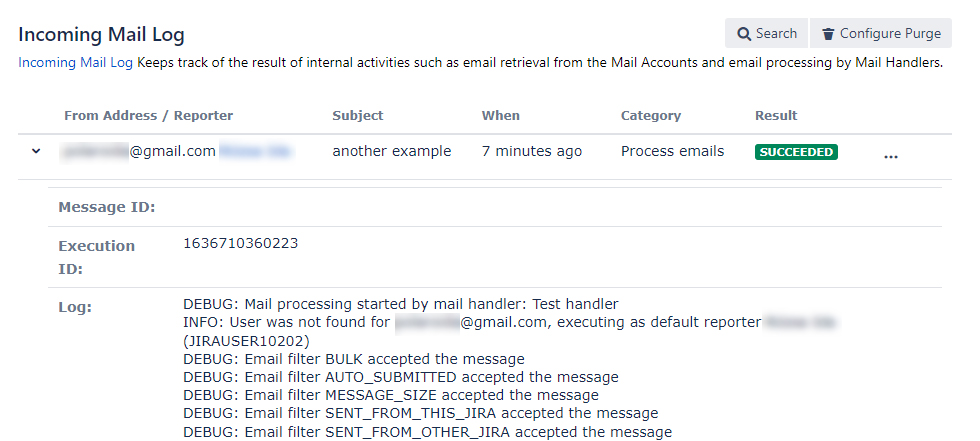Select the When column header

pos(500,116)
